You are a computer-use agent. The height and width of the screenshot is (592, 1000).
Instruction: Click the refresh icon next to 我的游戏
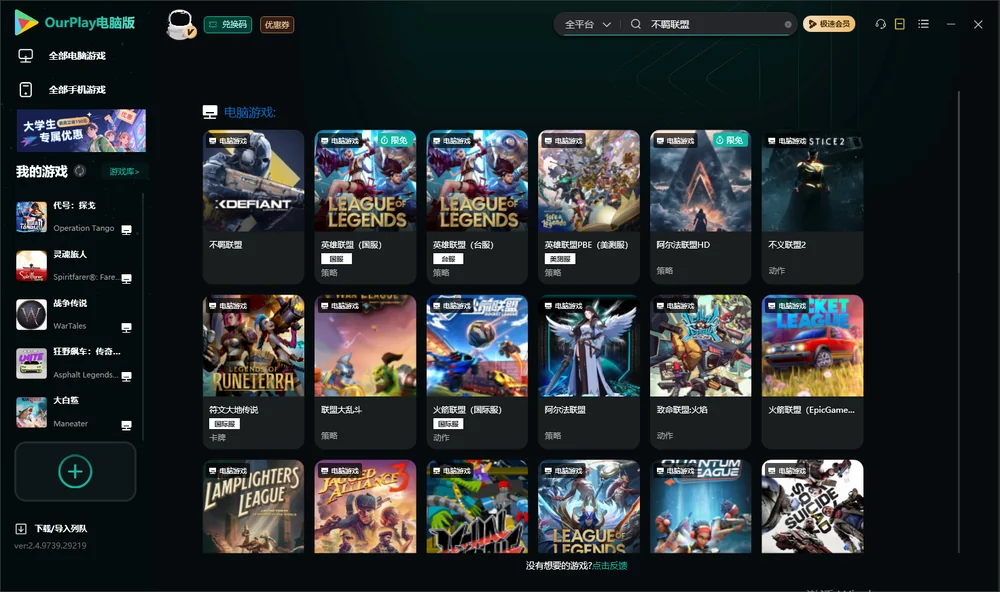[x=80, y=171]
